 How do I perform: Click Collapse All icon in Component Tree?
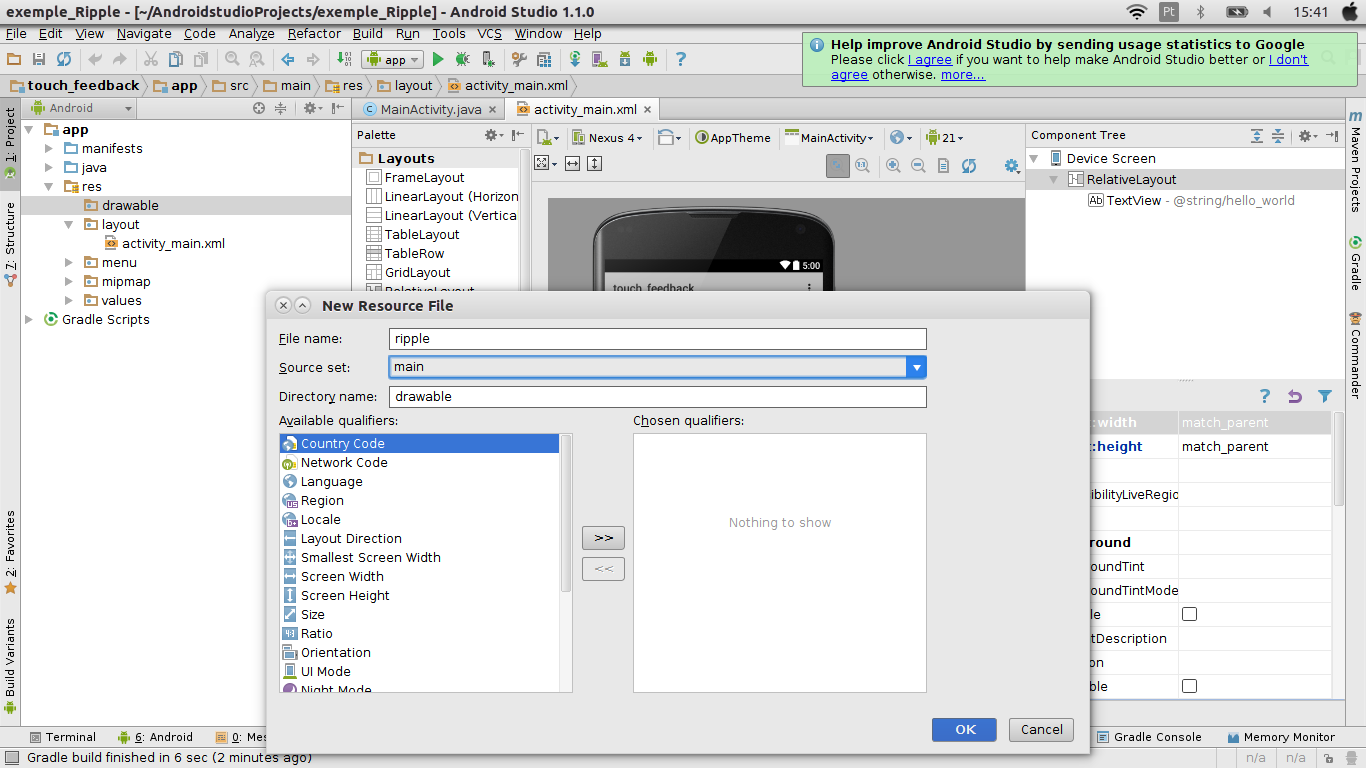[1278, 135]
